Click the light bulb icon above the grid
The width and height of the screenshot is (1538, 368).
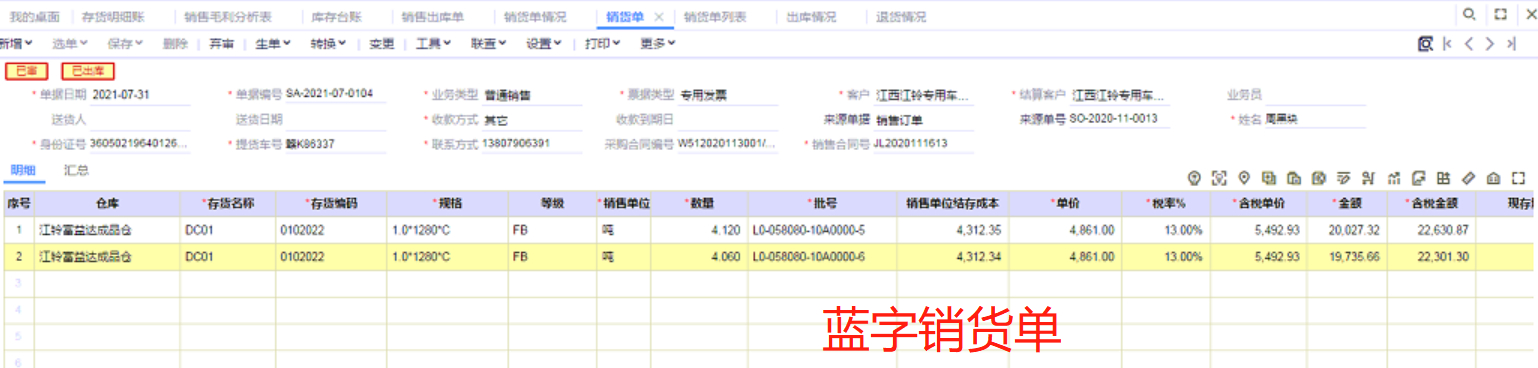point(1194,178)
